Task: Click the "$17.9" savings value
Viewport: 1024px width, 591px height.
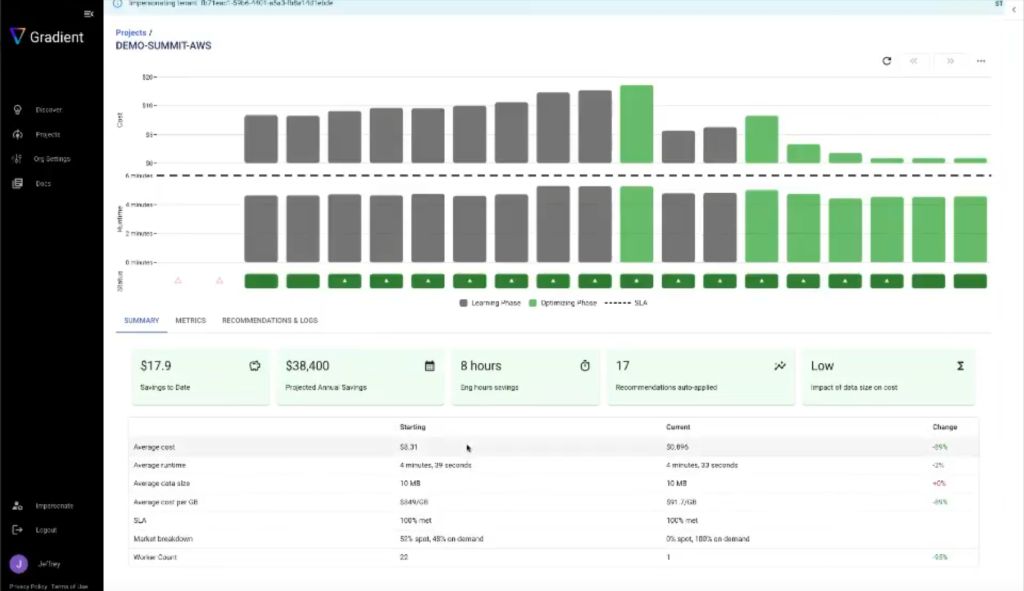Action: tap(155, 366)
